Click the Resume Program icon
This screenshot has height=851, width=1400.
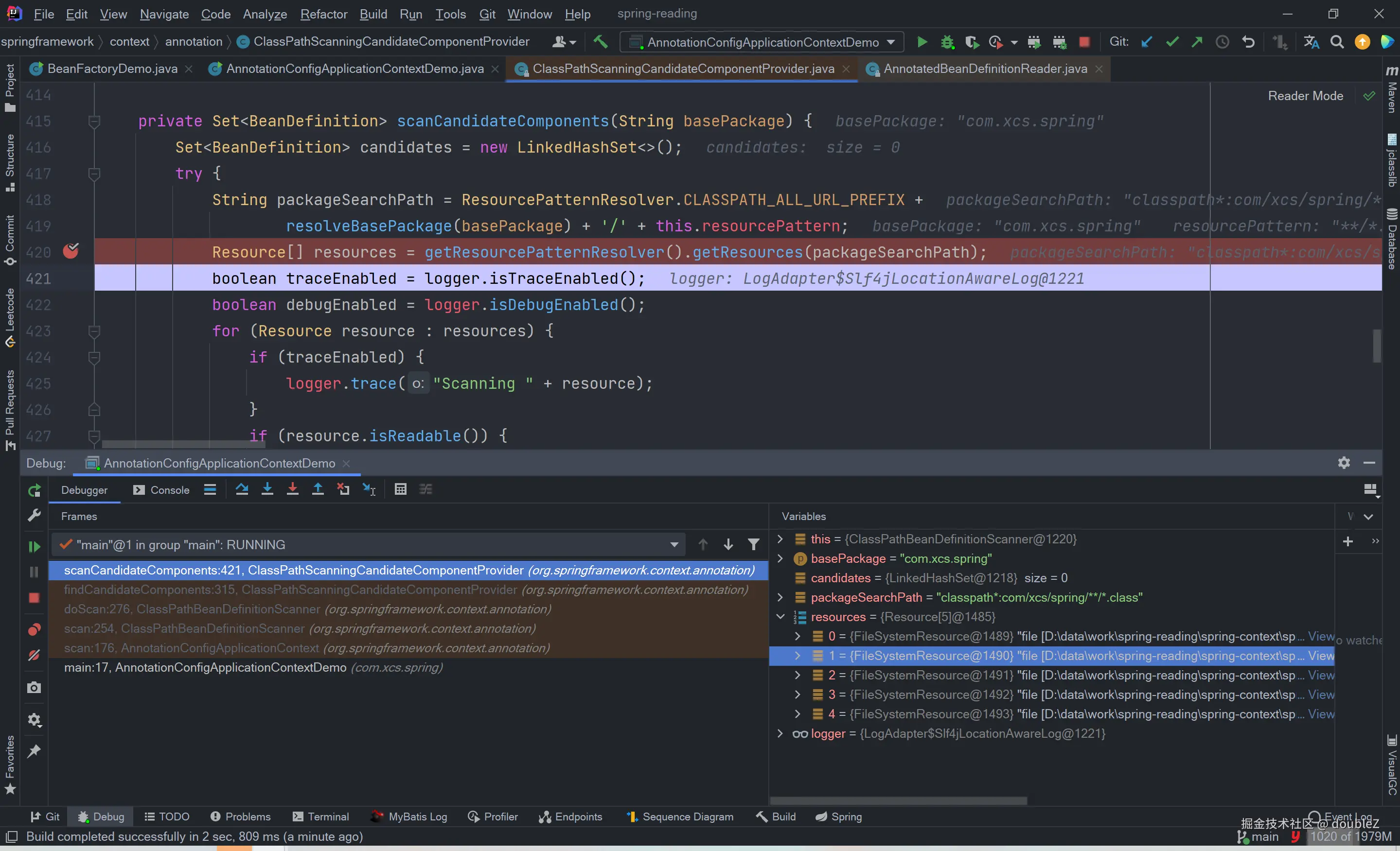34,546
